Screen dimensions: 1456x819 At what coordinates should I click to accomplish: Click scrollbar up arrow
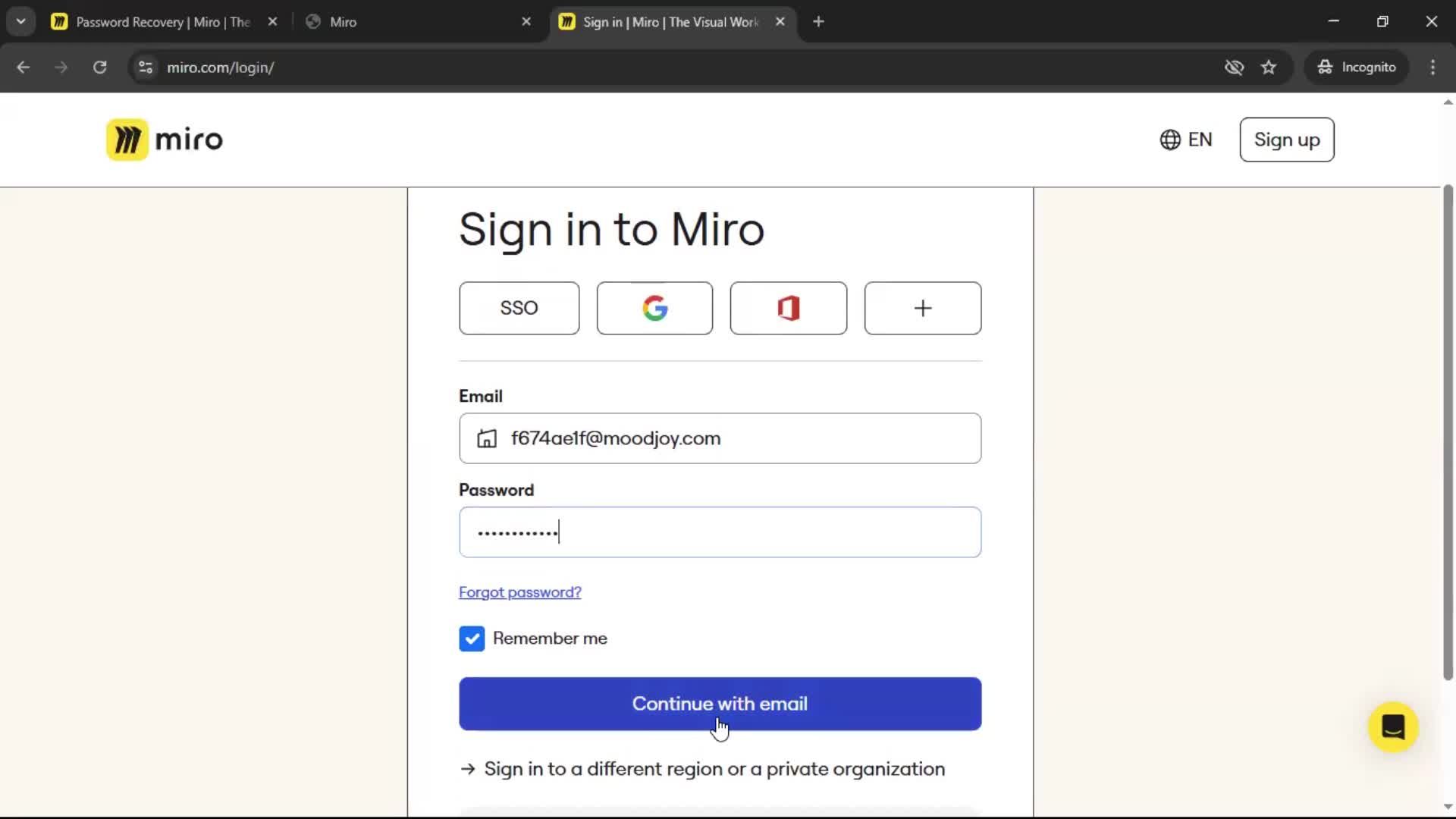(1448, 102)
